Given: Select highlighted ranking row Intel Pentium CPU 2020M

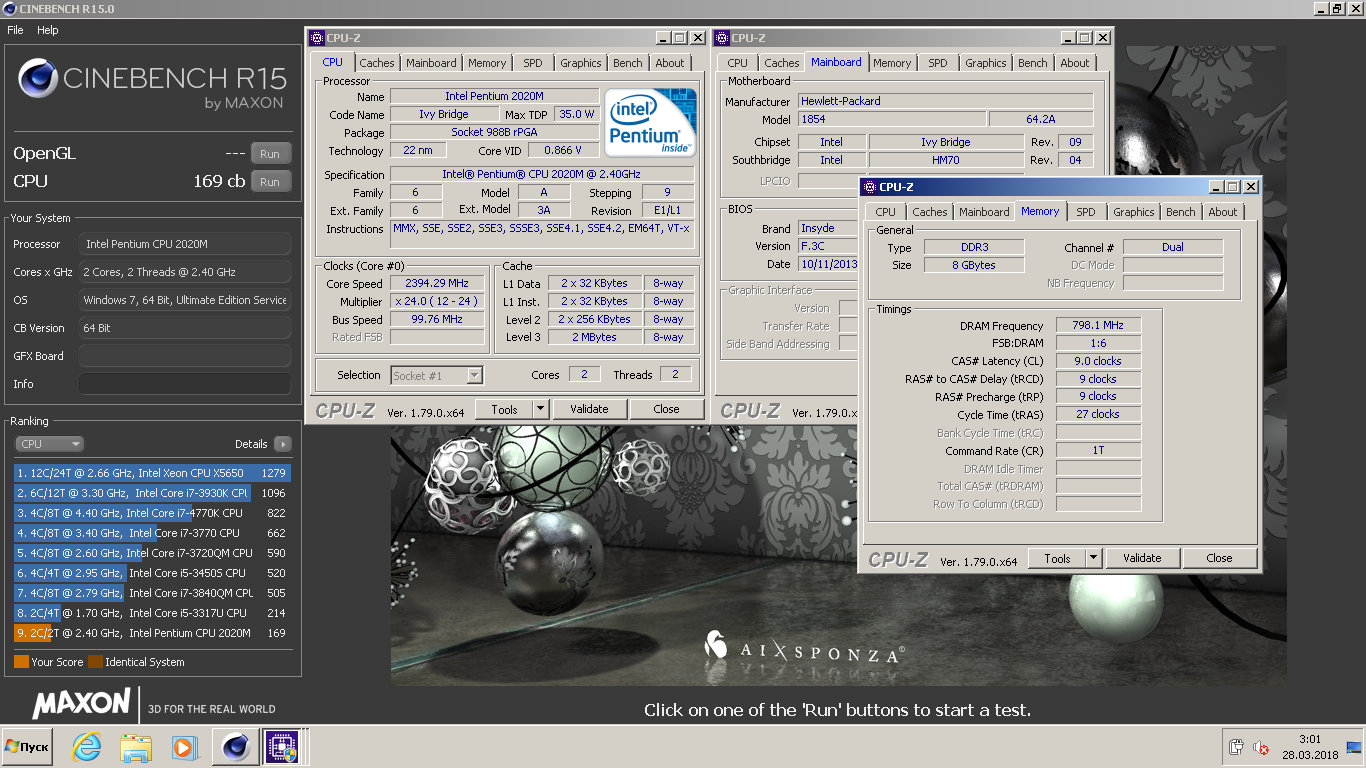Looking at the screenshot, I should tap(152, 633).
